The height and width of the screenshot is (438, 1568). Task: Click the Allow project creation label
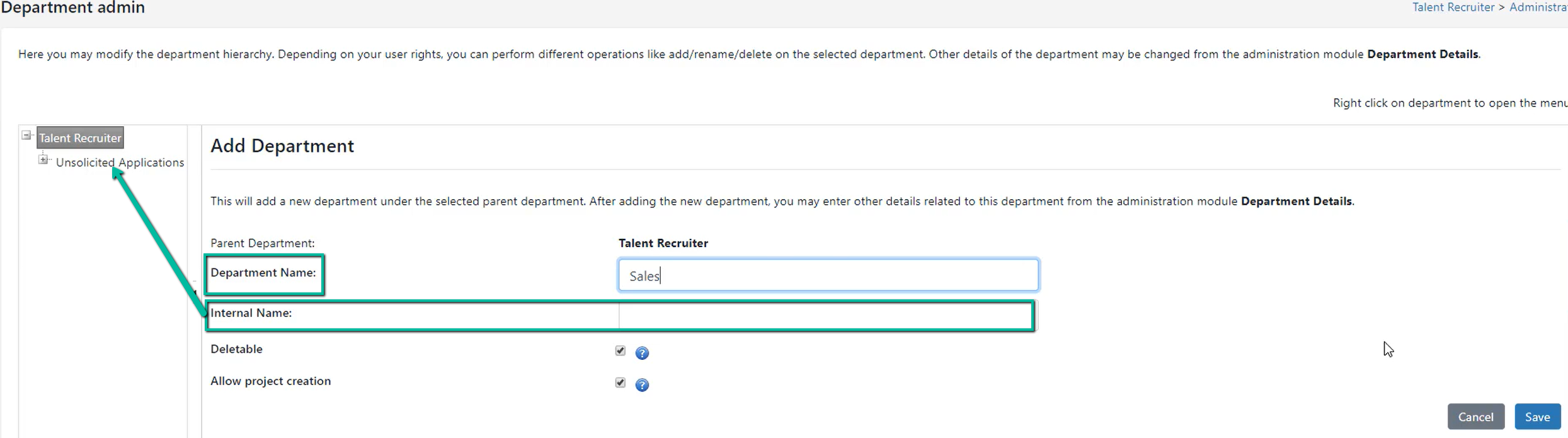[270, 381]
